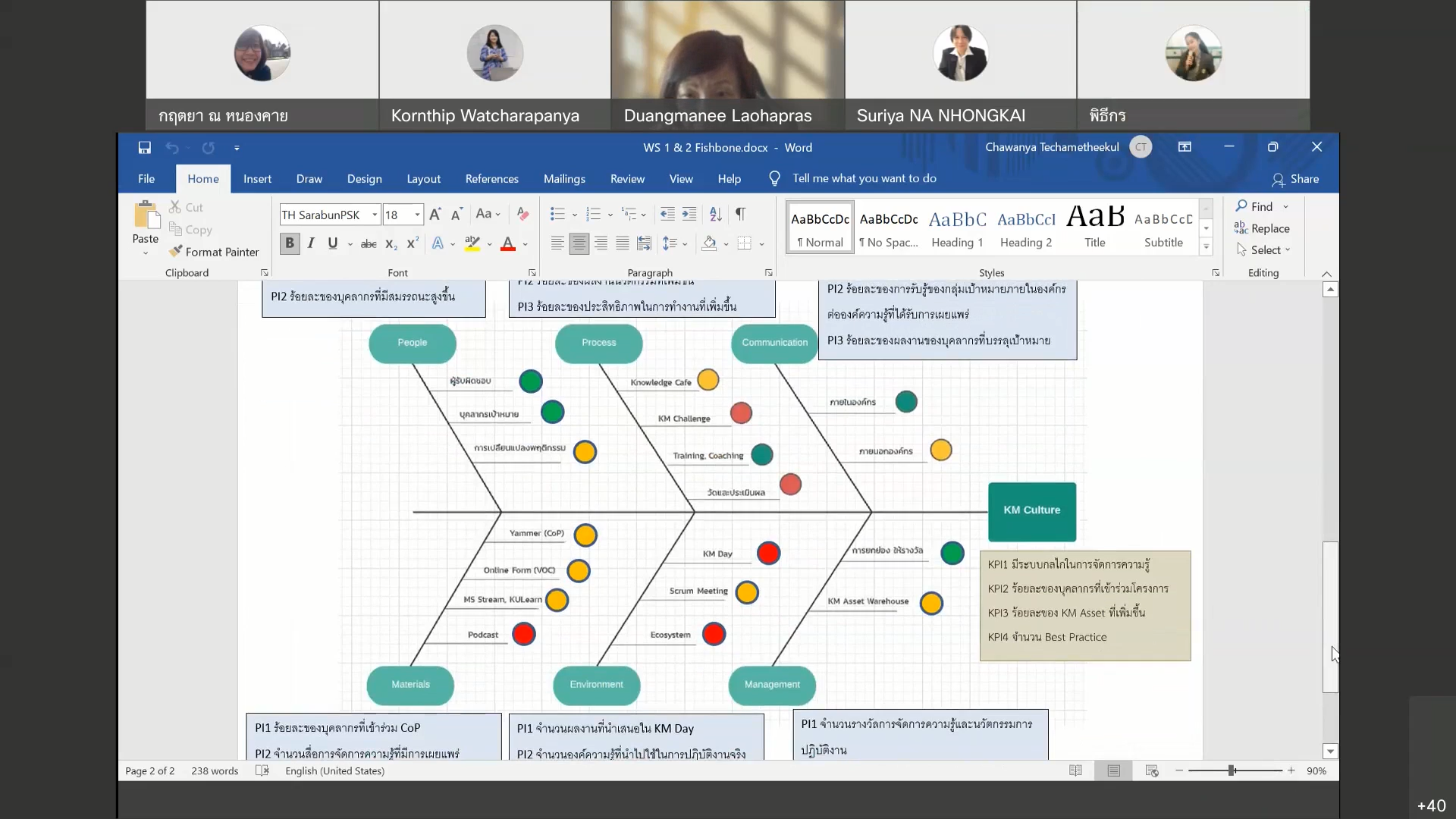Screen dimensions: 1456x819
Task: Decrease paragraph indent
Action: (667, 215)
